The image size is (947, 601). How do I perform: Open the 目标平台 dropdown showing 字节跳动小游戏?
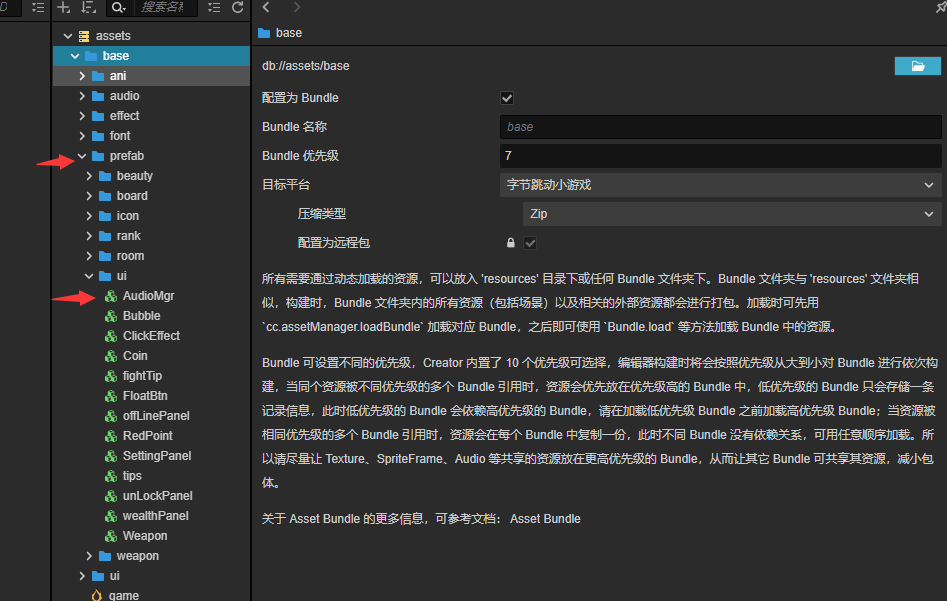coord(720,185)
